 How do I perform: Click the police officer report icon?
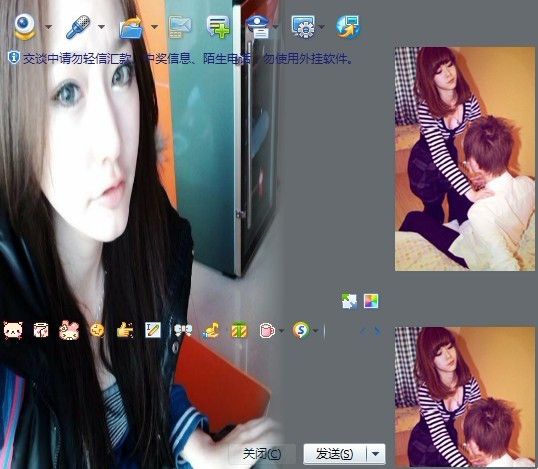point(258,26)
